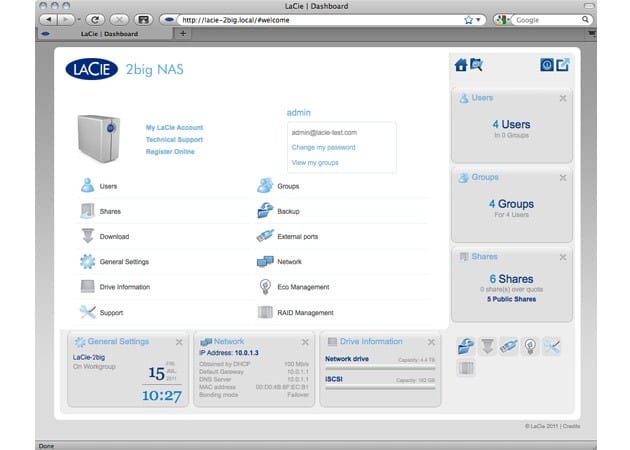Open RAID Management from the main menu
Image resolution: width=630 pixels, height=450 pixels.
[305, 313]
